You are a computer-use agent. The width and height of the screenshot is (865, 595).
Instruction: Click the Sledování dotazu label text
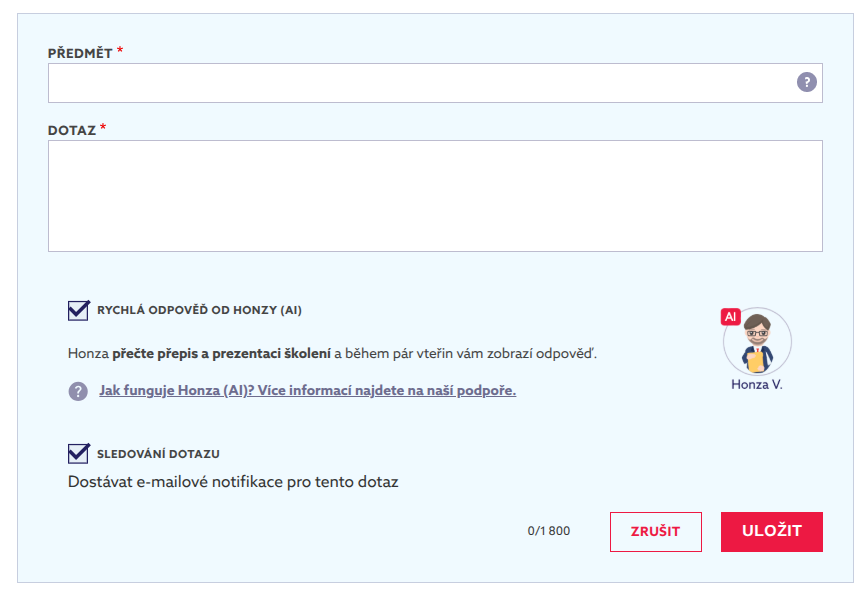(158, 455)
